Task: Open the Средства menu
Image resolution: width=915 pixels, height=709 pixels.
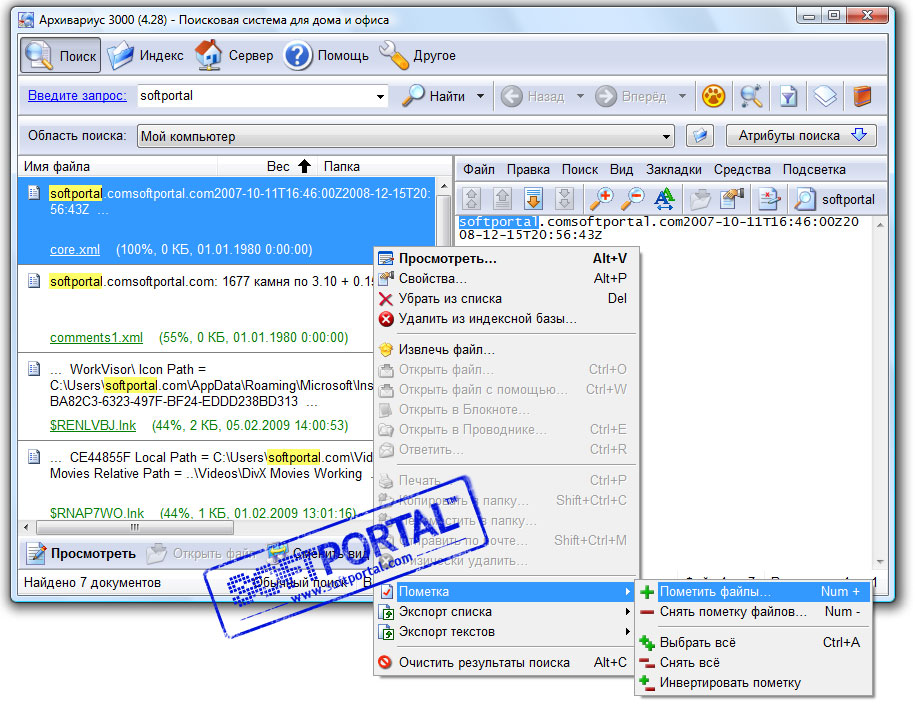Action: 742,170
